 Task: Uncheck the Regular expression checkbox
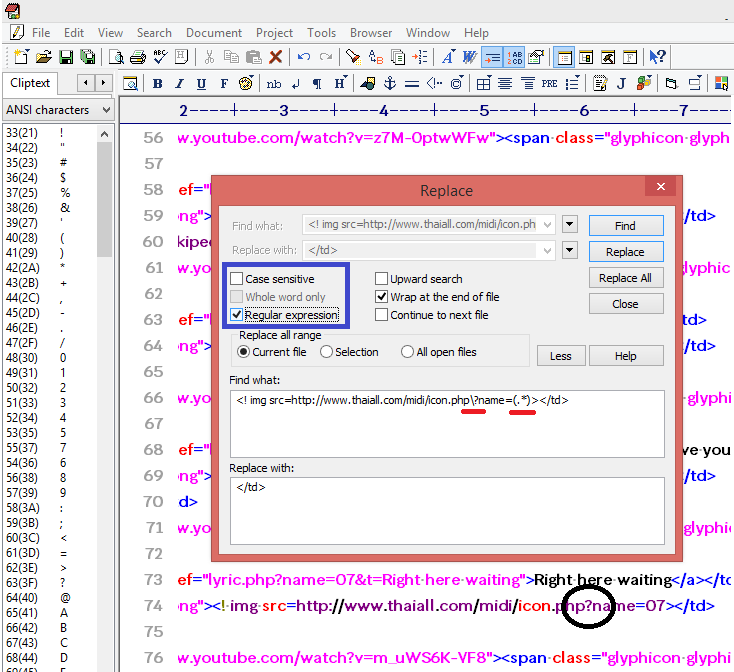click(236, 315)
